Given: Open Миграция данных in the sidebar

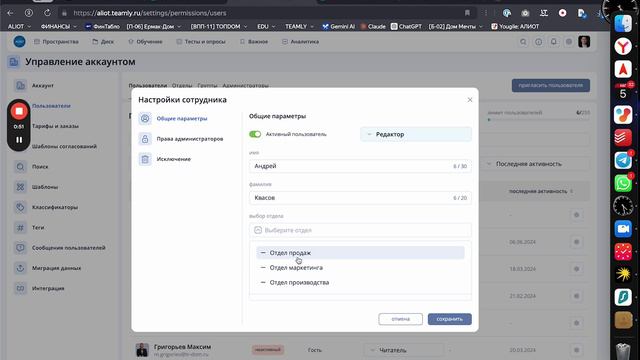Looking at the screenshot, I should point(56,268).
